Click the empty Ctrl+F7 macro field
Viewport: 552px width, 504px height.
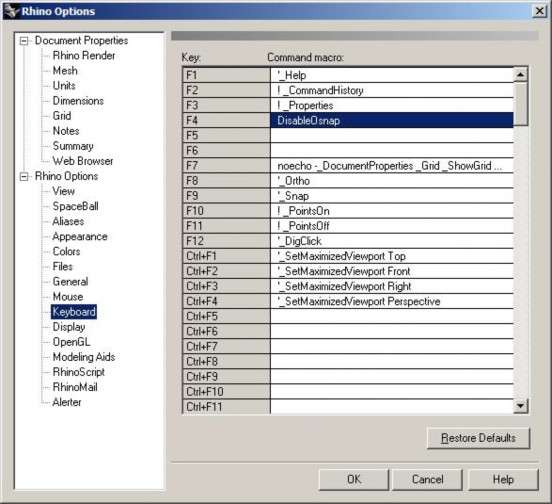pyautogui.click(x=392, y=347)
